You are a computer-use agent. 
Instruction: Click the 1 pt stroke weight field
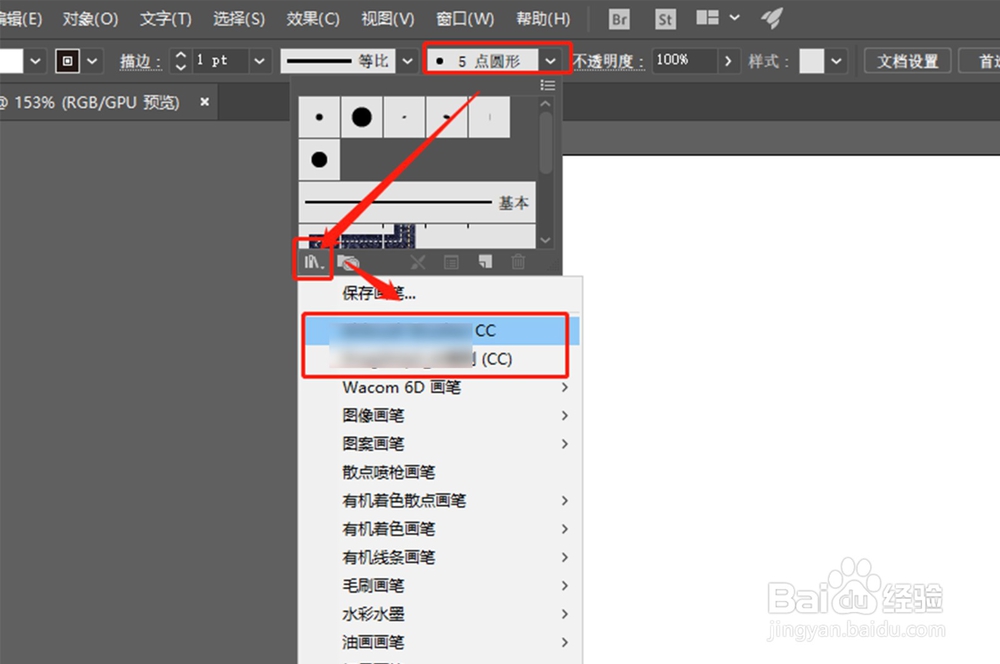coord(219,61)
